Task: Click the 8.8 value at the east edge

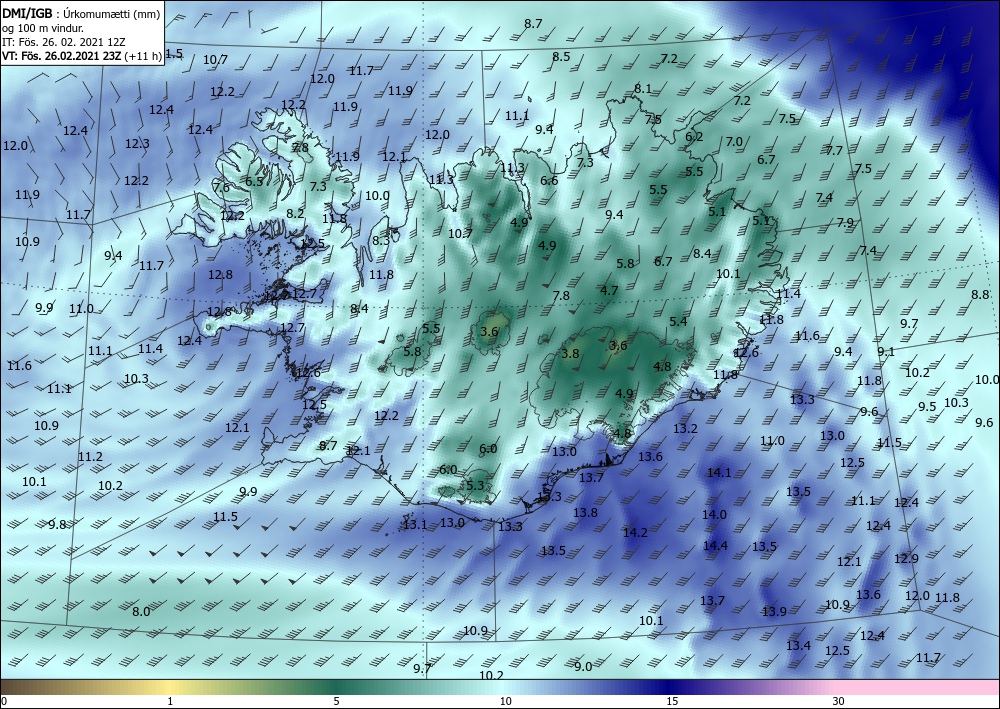Action: pyautogui.click(x=980, y=295)
